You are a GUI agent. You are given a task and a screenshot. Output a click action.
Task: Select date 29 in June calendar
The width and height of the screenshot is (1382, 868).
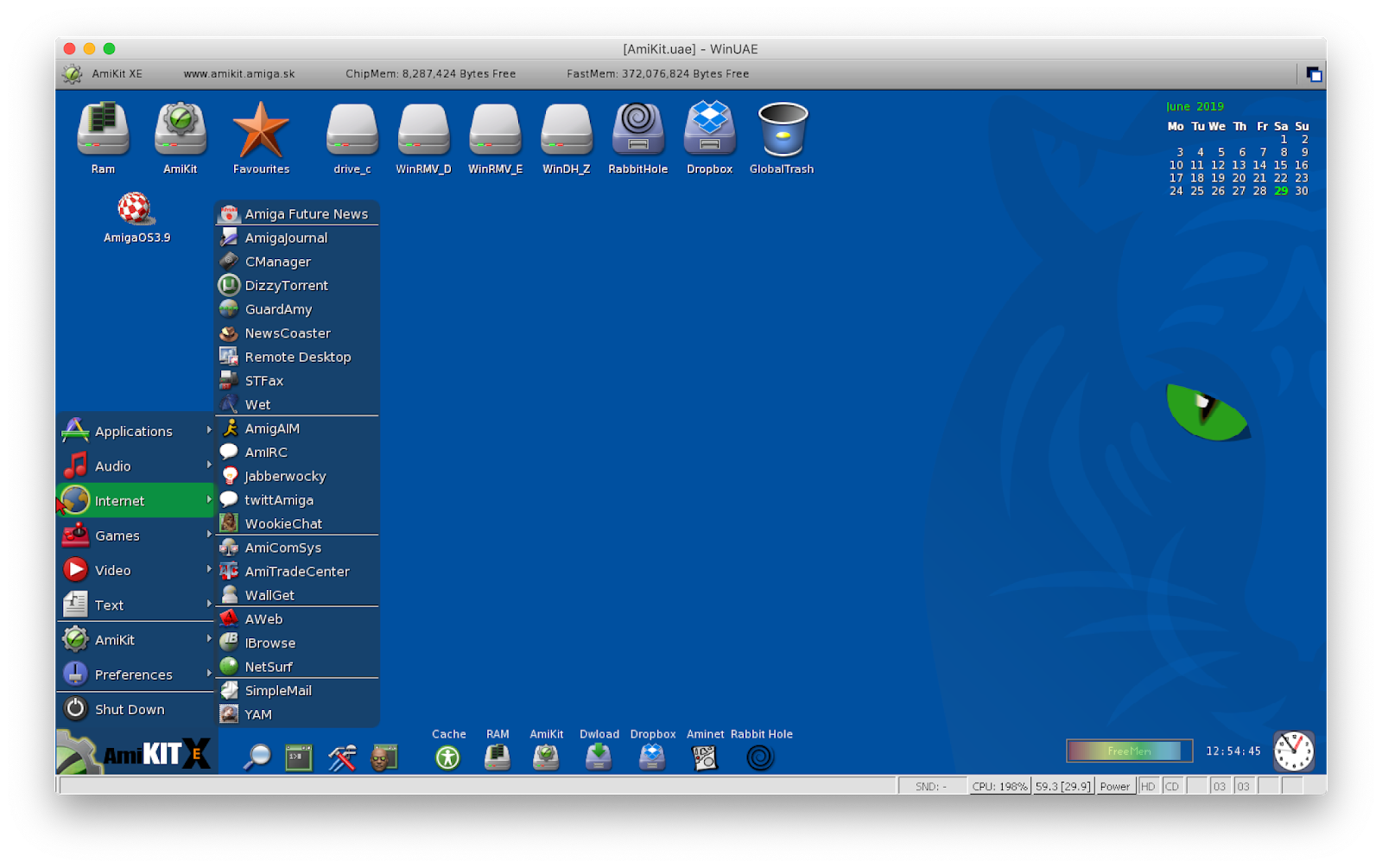pos(1281,191)
